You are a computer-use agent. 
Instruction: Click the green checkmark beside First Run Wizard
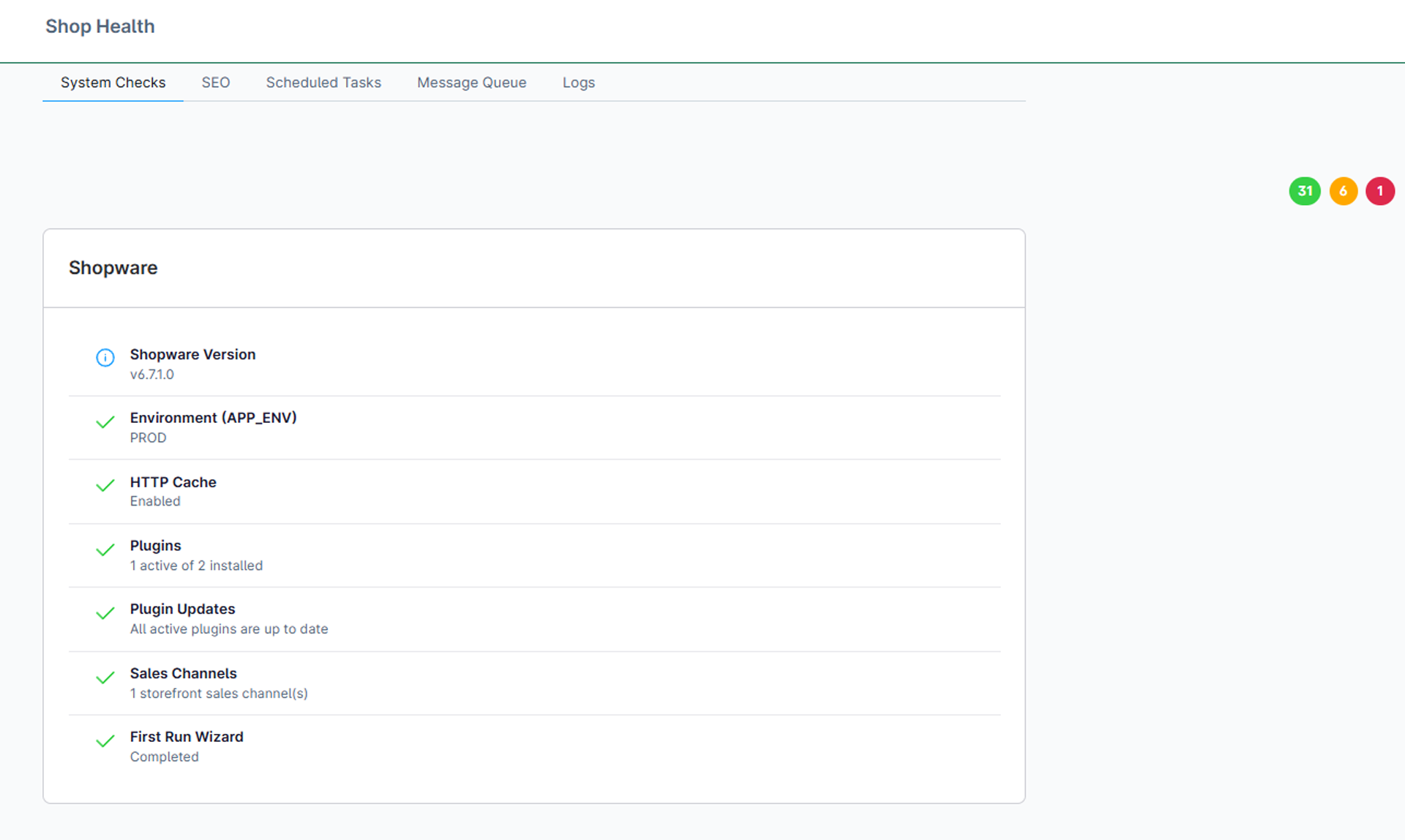105,740
